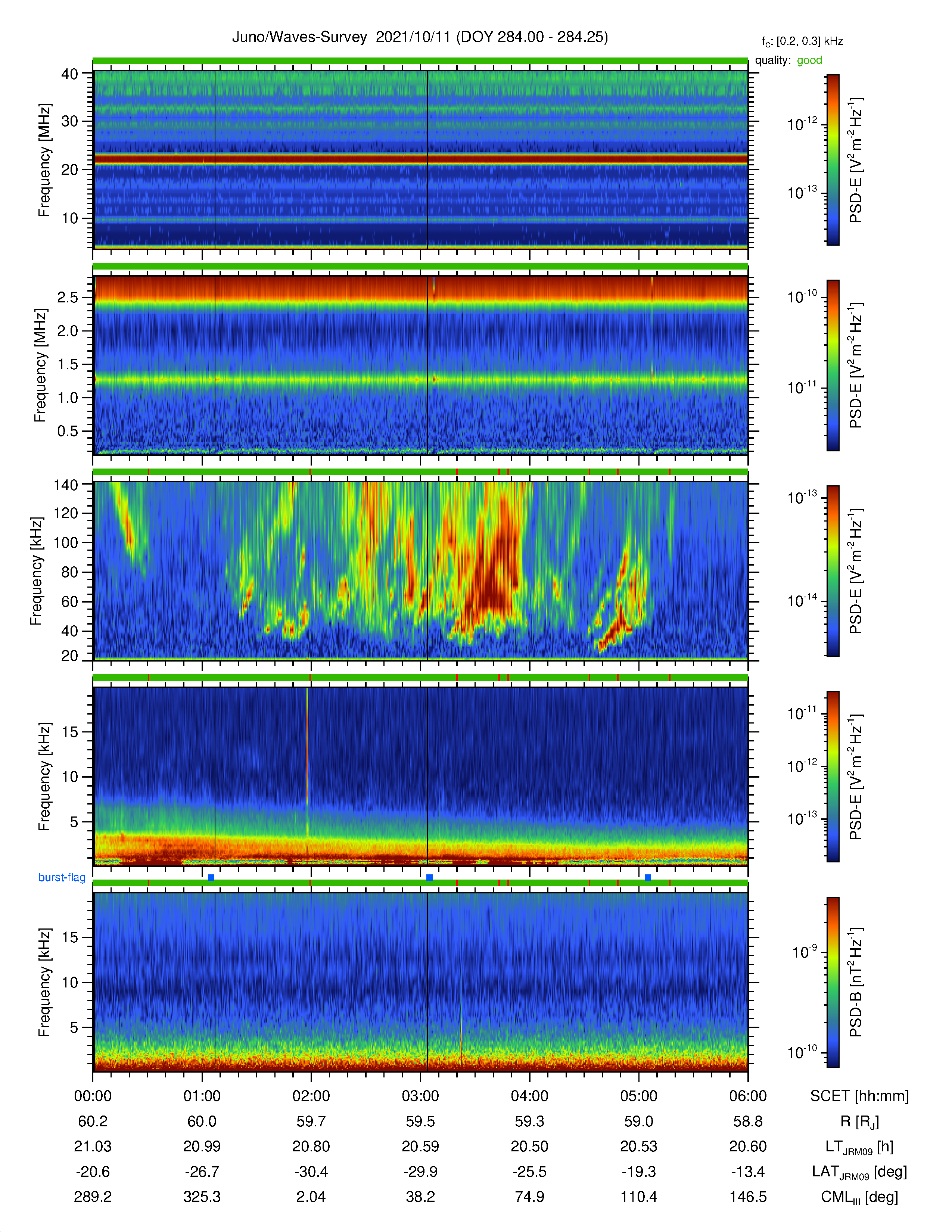Select the latitude value -30.4

click(311, 1172)
